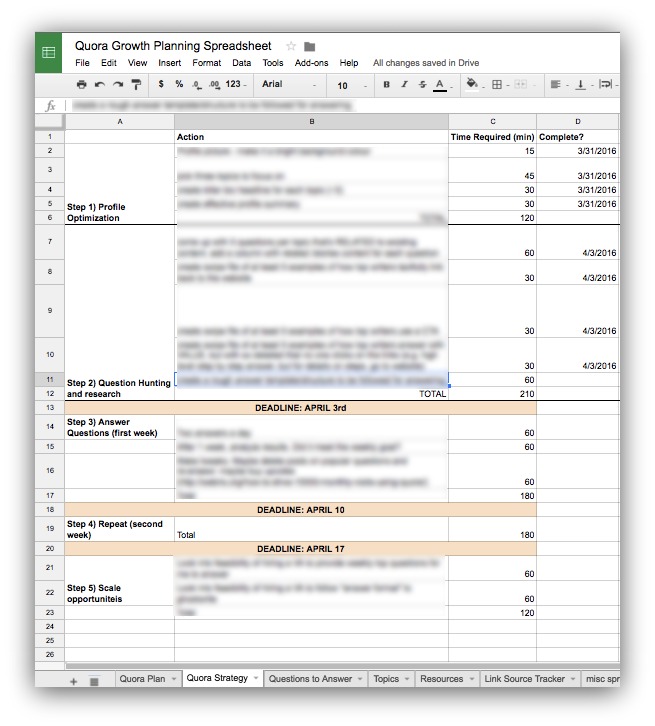Image resolution: width=655 pixels, height=726 pixels.
Task: Select the 'Complete?' header cell
Action: pyautogui.click(x=578, y=137)
